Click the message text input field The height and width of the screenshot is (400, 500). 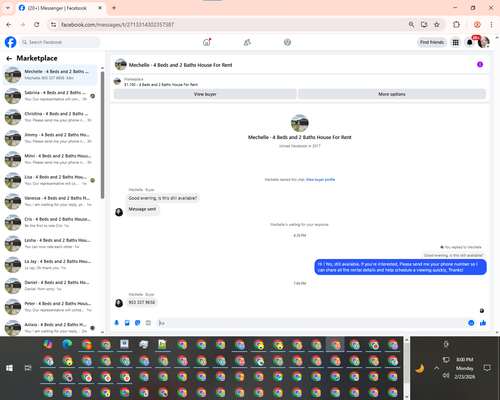coord(312,323)
